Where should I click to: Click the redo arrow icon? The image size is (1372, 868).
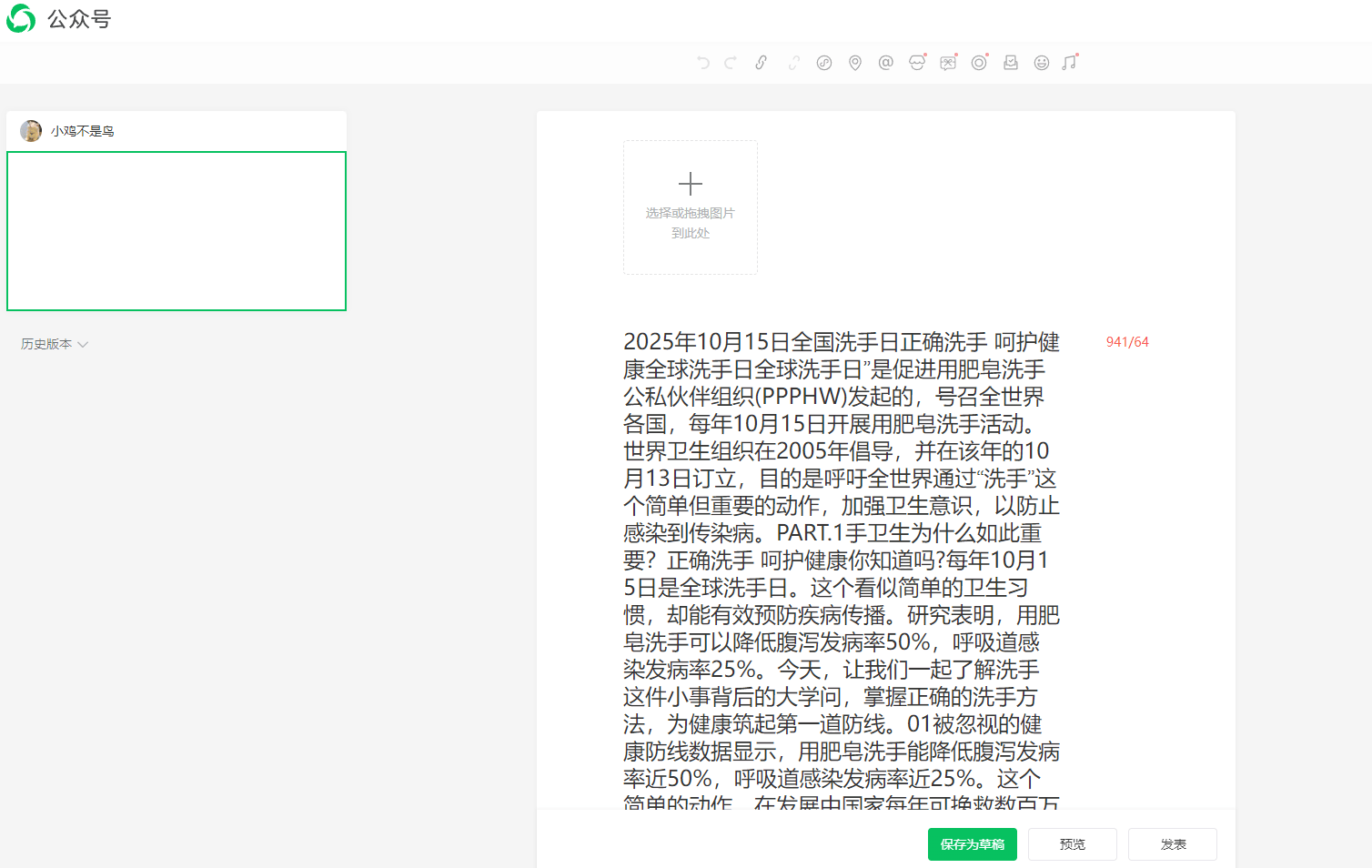(730, 63)
